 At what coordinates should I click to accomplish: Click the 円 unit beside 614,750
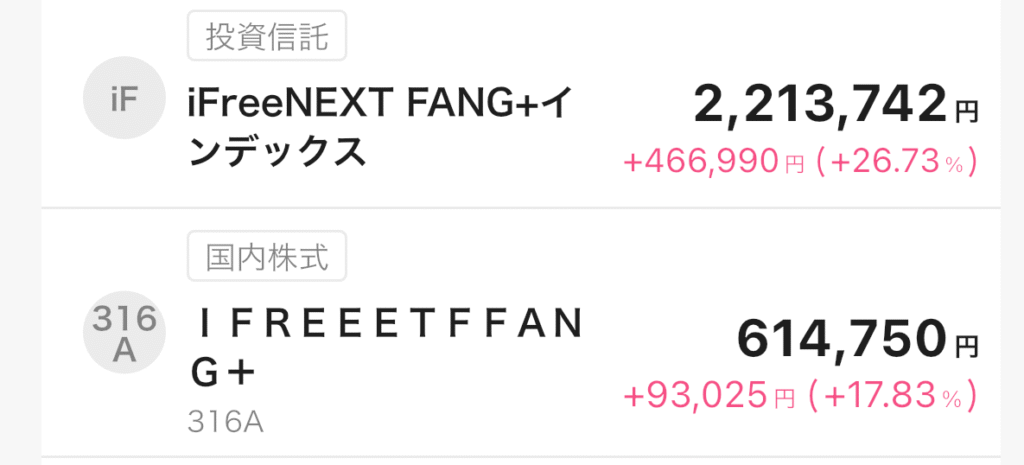pos(965,348)
